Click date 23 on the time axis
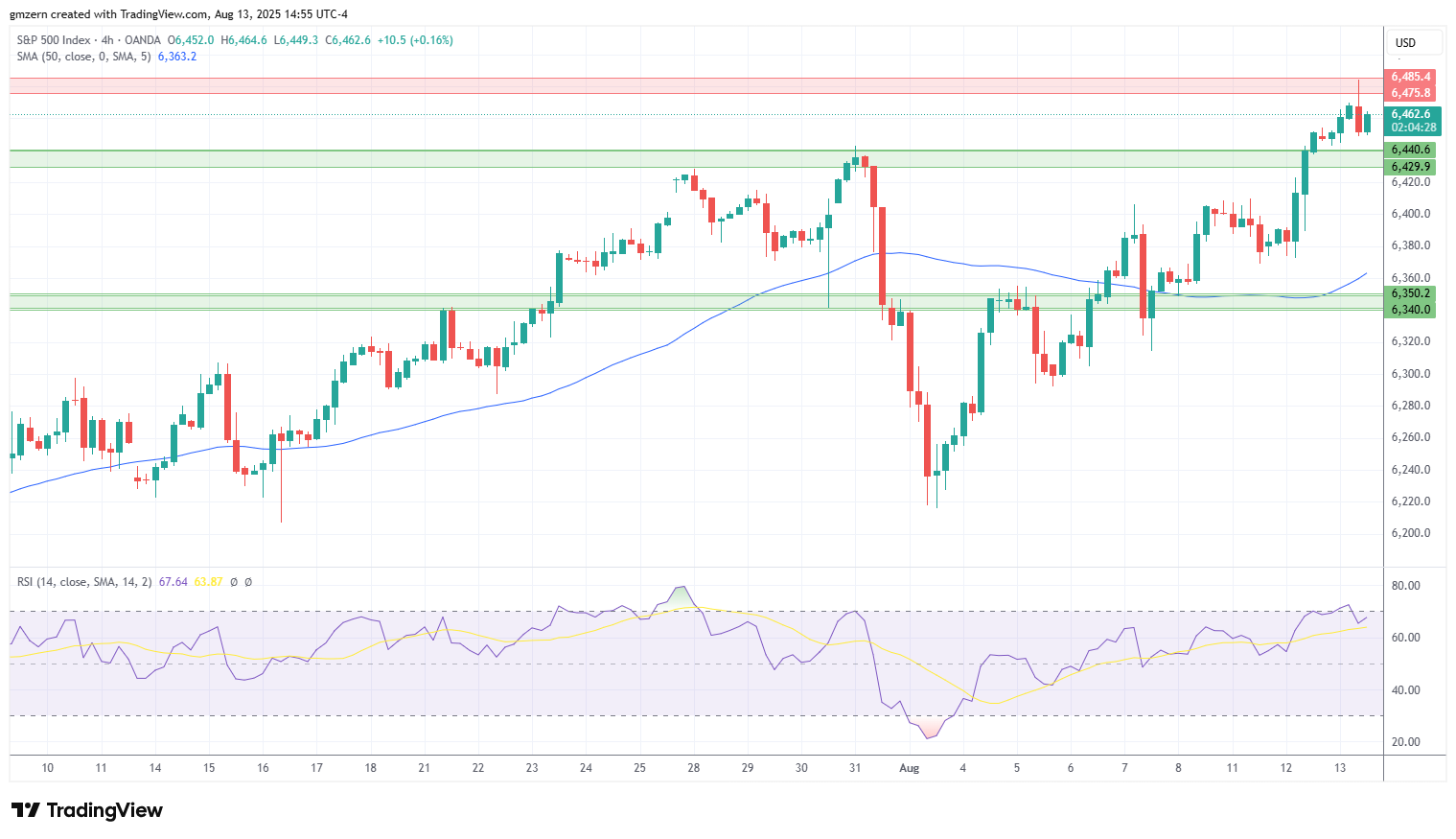The height and width of the screenshot is (839, 1456). click(532, 768)
